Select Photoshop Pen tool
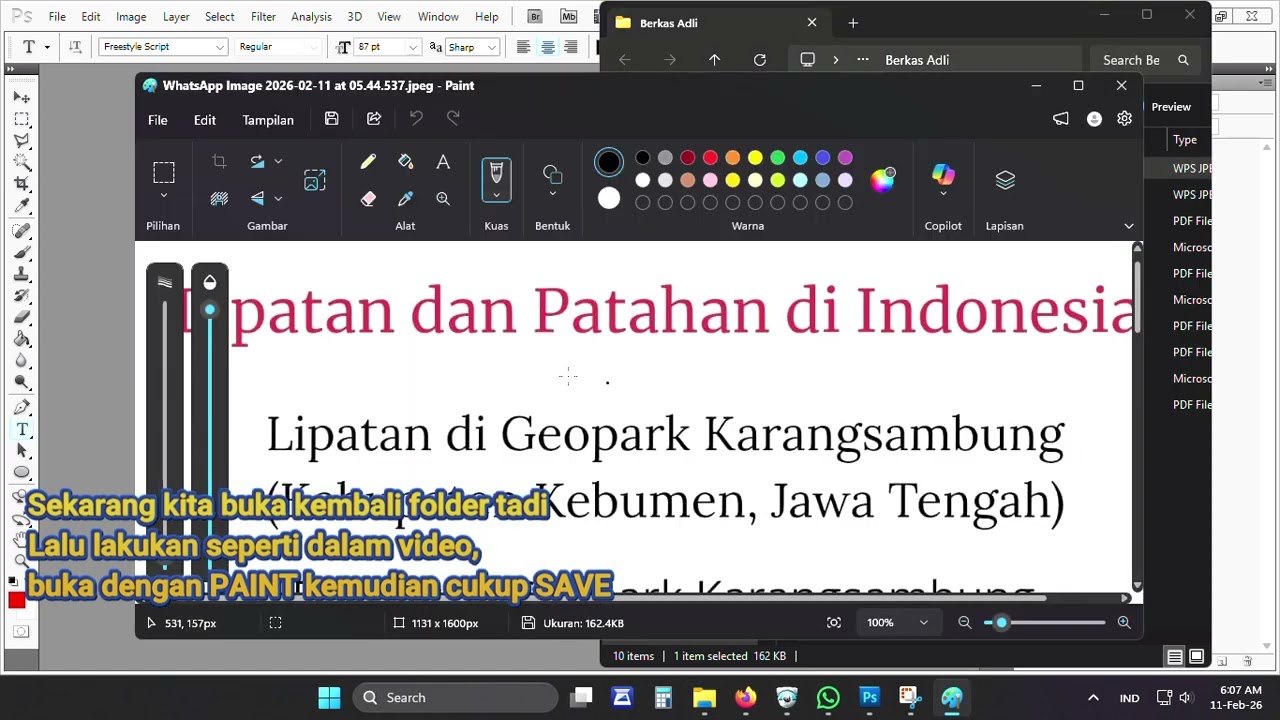The width and height of the screenshot is (1280, 720). pos(21,408)
